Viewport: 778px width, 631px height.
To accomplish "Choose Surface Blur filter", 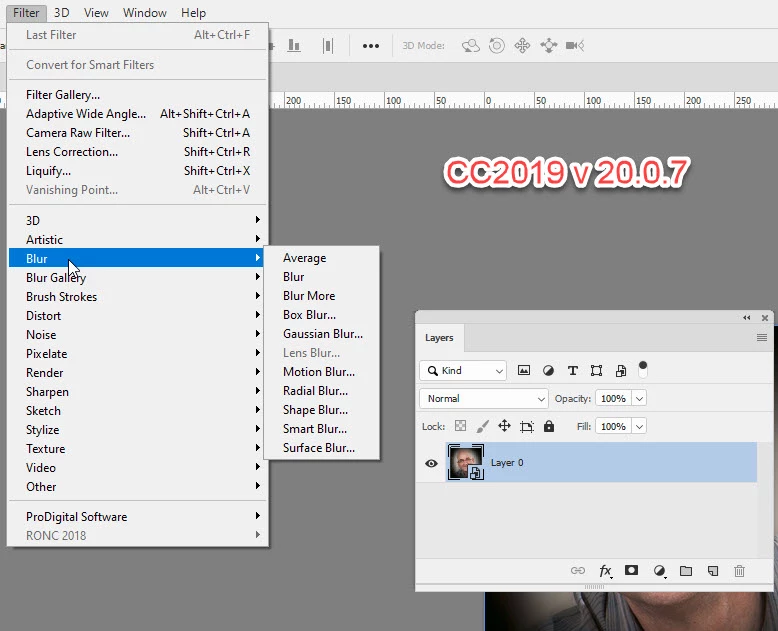I will (323, 447).
